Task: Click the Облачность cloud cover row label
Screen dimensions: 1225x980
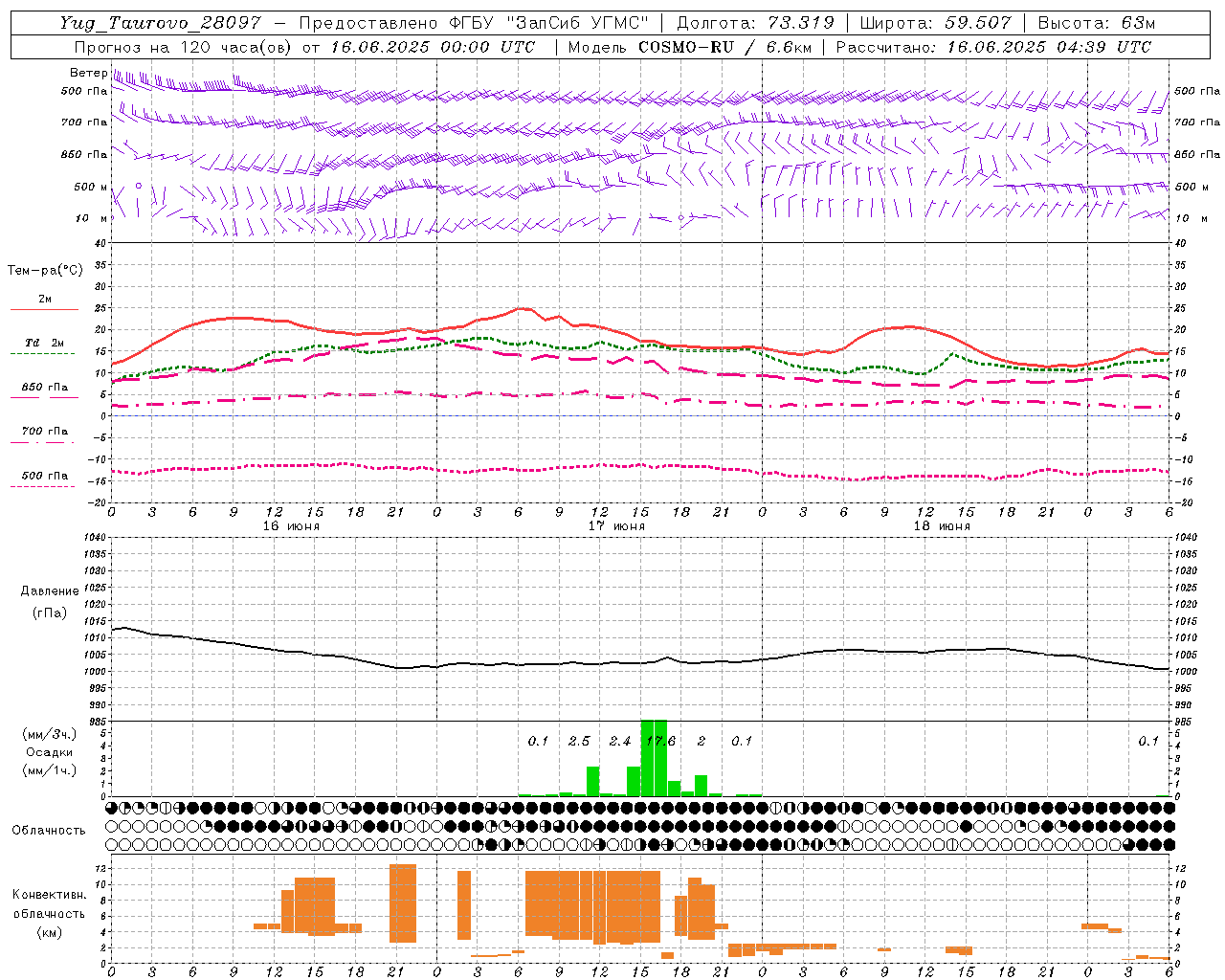Action: (49, 830)
